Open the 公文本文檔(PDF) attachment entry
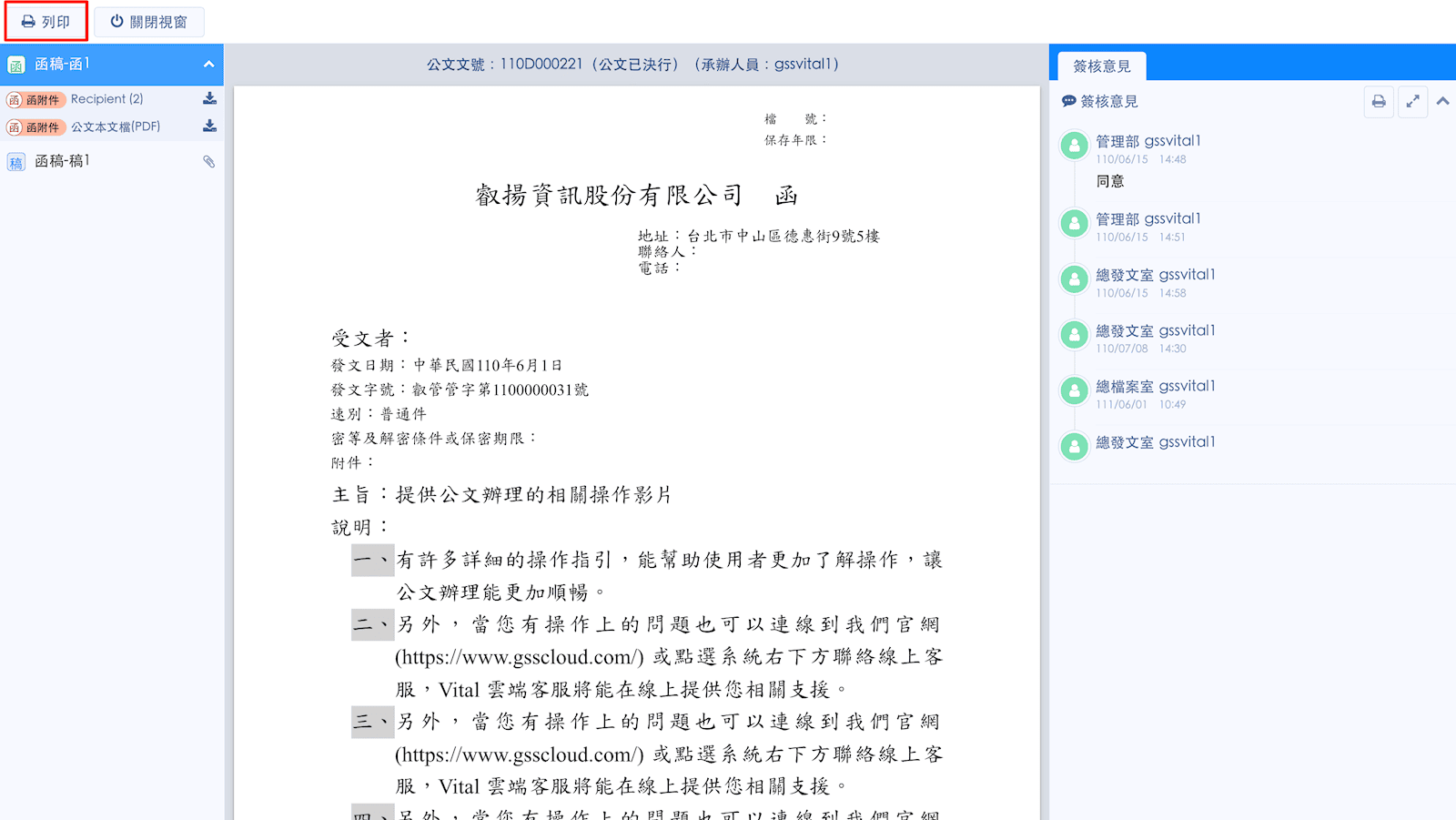The height and width of the screenshot is (820, 1456). click(x=115, y=127)
